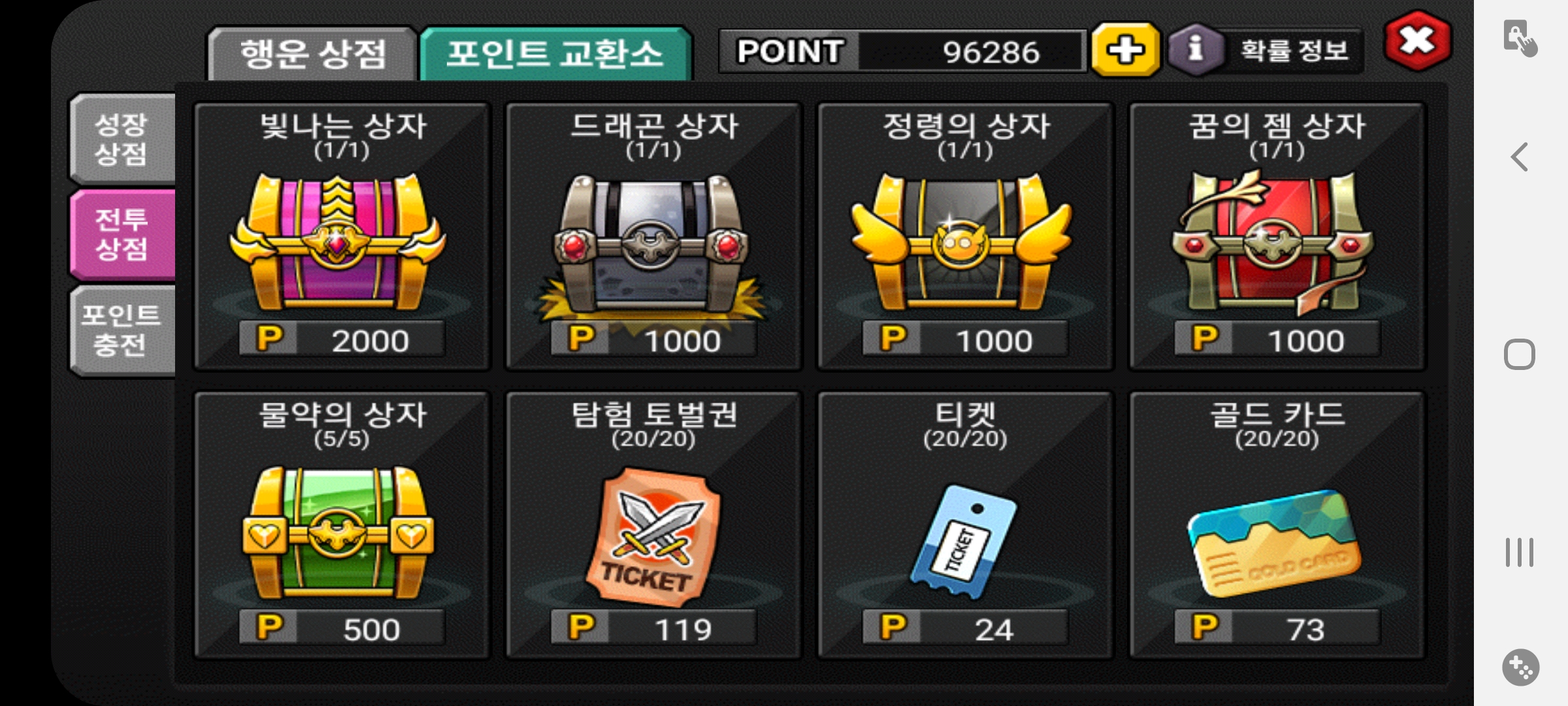1568x706 pixels.
Task: Open 포인트 충전 side tab
Action: 122,330
